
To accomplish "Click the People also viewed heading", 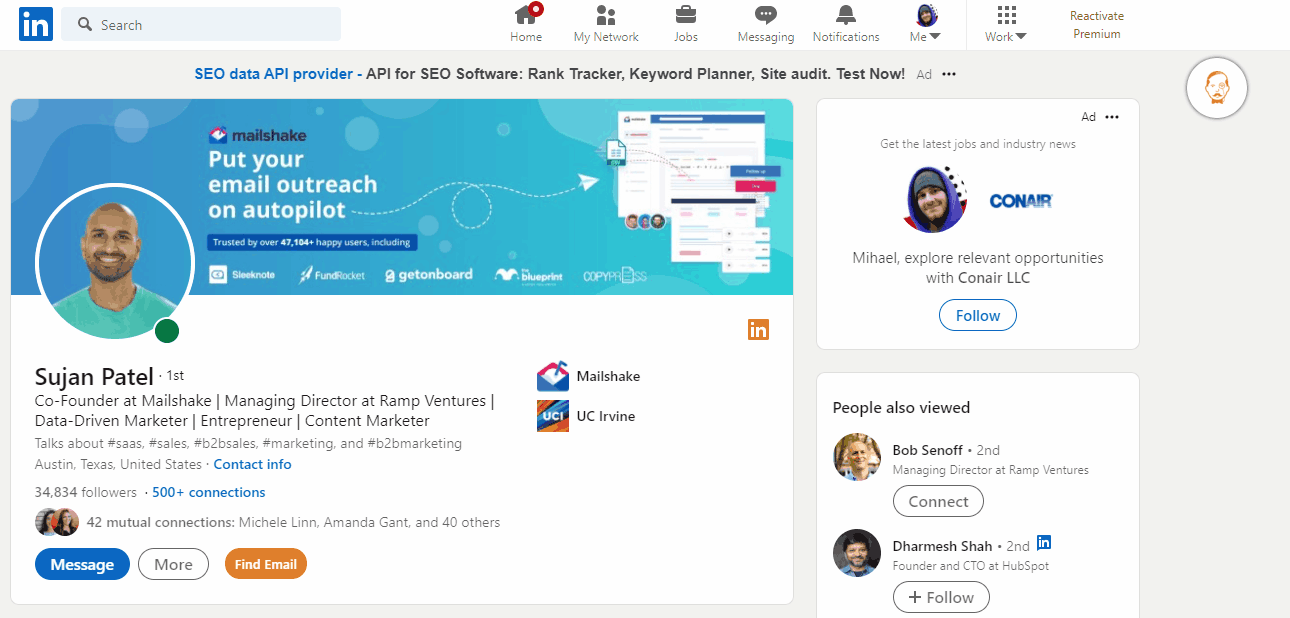I will pos(902,407).
